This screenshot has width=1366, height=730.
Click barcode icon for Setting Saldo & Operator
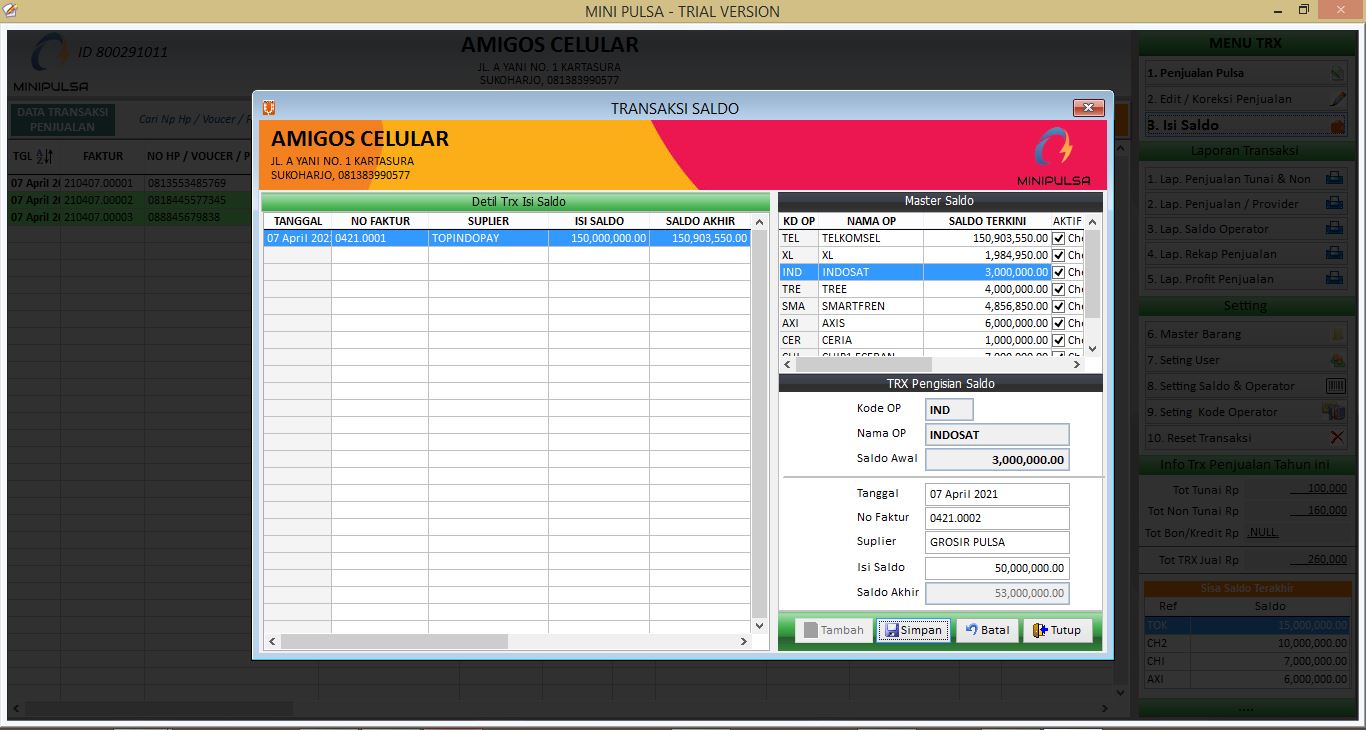point(1336,386)
